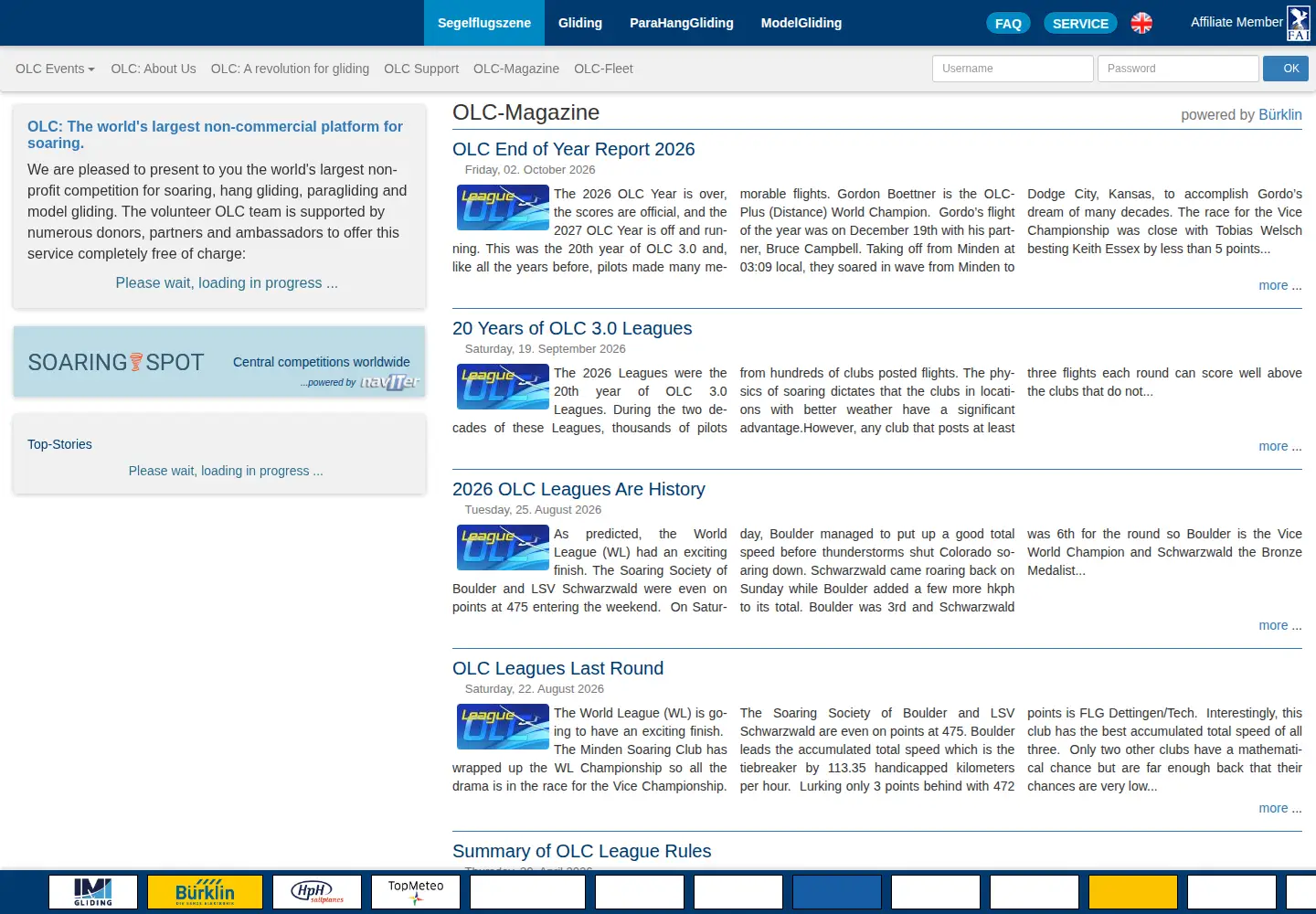Expand the OLC Events dropdown menu

[x=55, y=69]
